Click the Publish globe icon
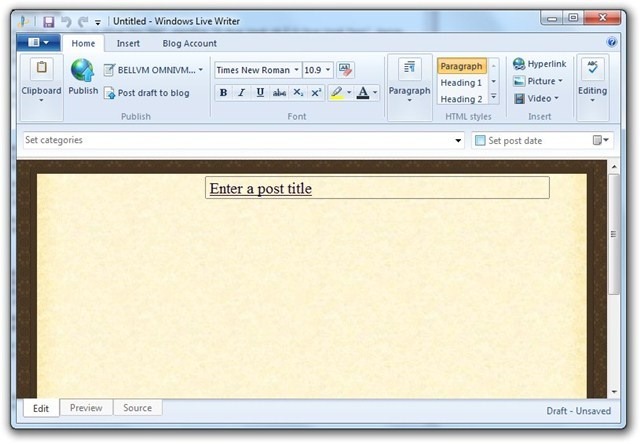 click(82, 70)
